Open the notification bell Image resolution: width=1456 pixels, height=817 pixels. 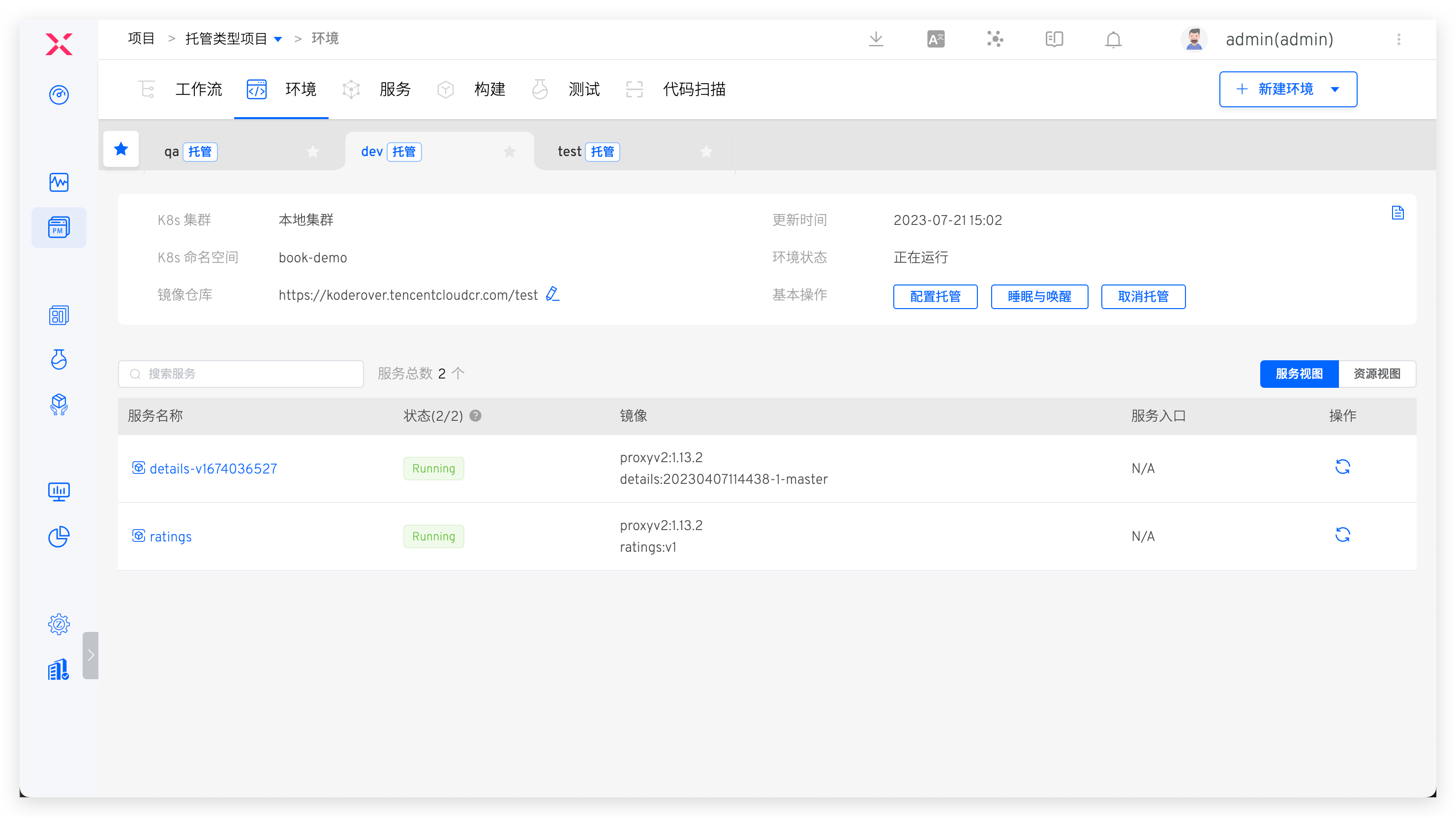point(1113,39)
